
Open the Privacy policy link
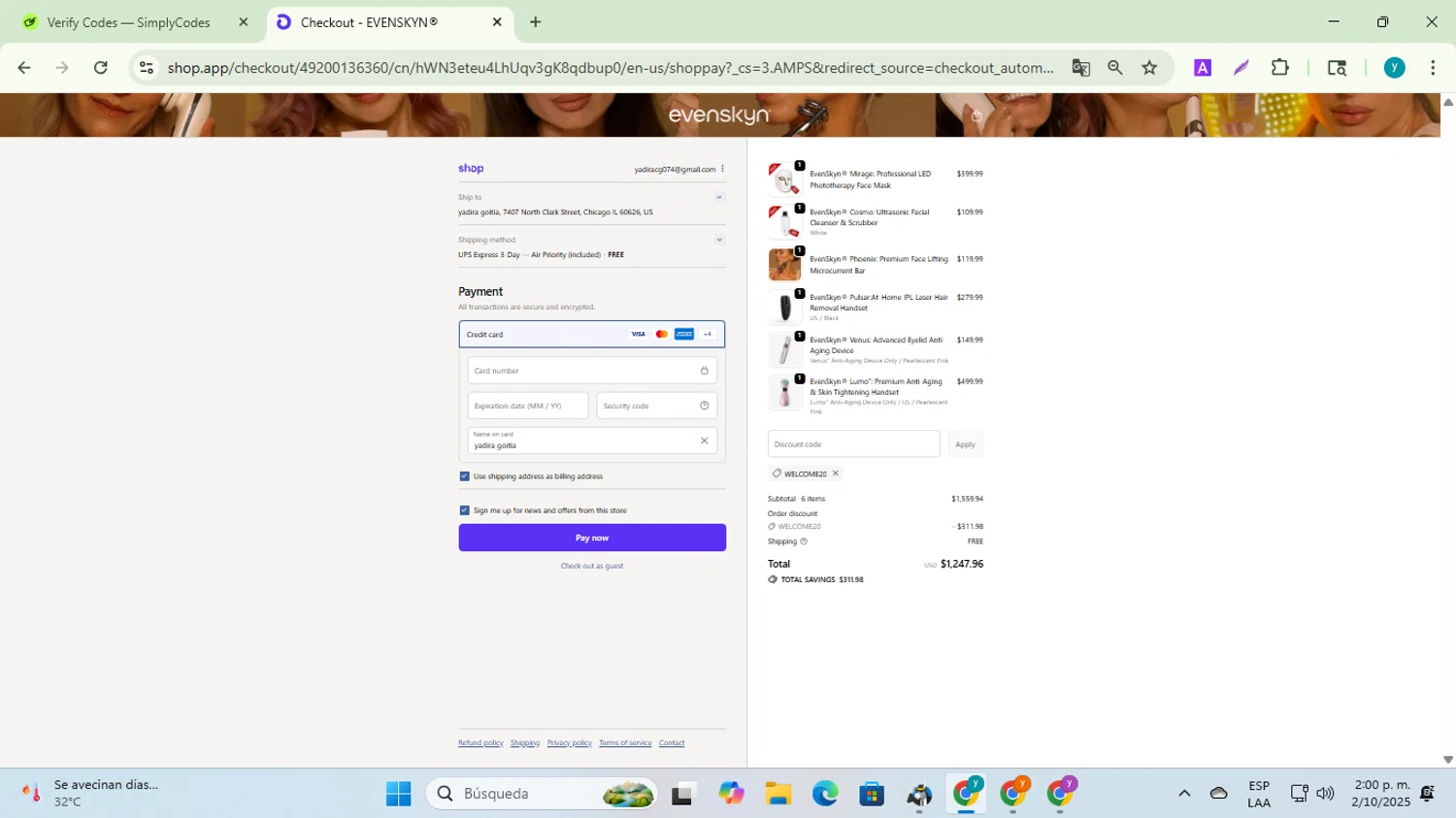tap(570, 743)
